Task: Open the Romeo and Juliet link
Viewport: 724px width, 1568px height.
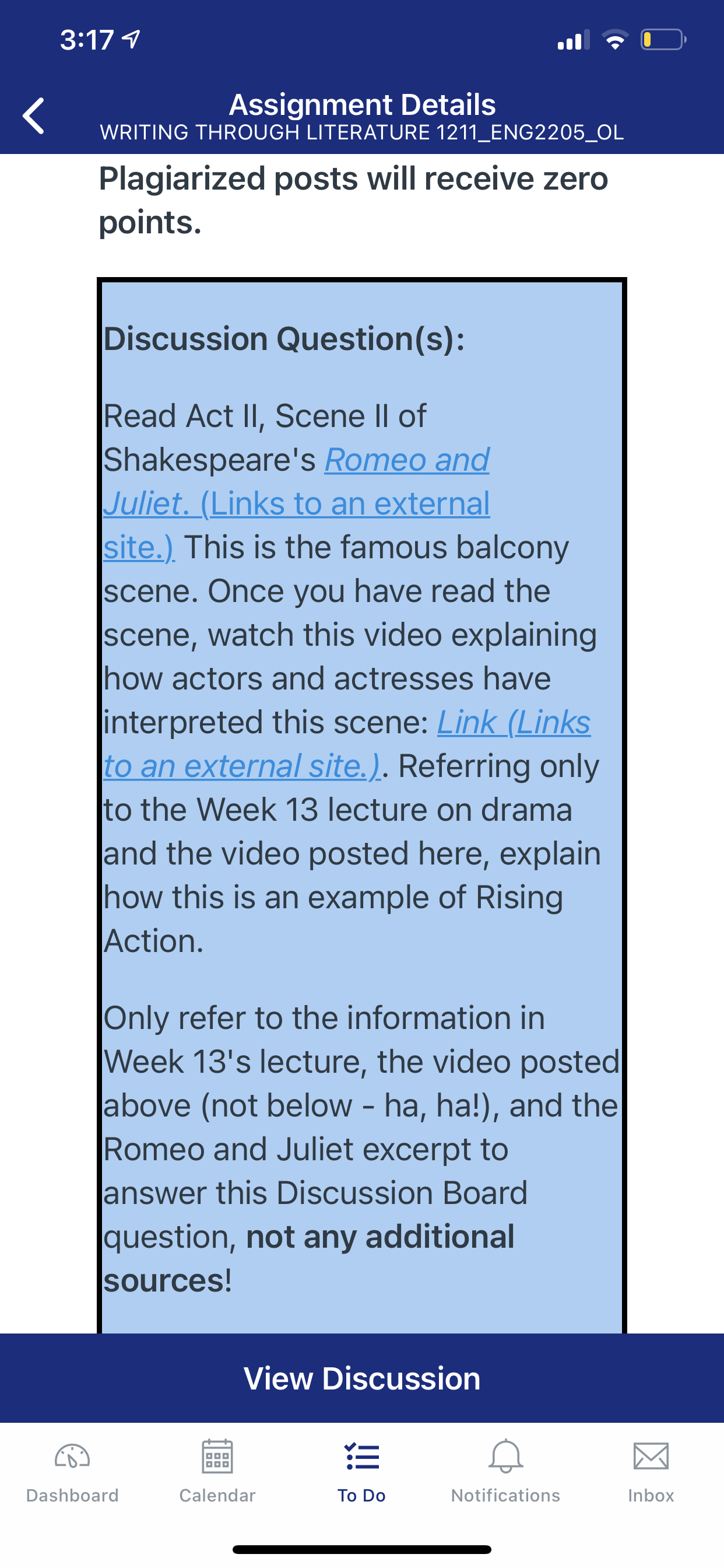Action: pyautogui.click(x=406, y=460)
